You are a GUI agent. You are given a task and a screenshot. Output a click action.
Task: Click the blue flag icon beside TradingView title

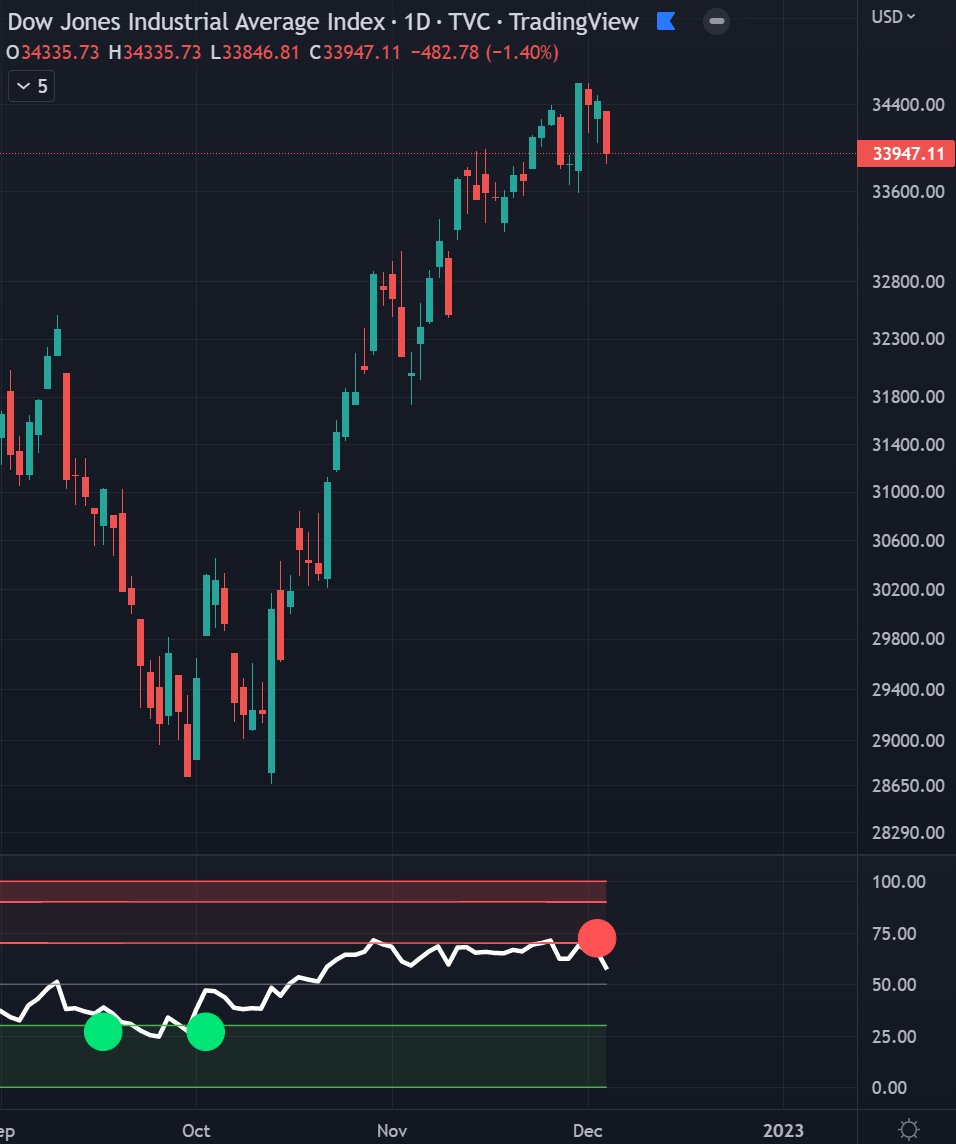click(x=666, y=21)
